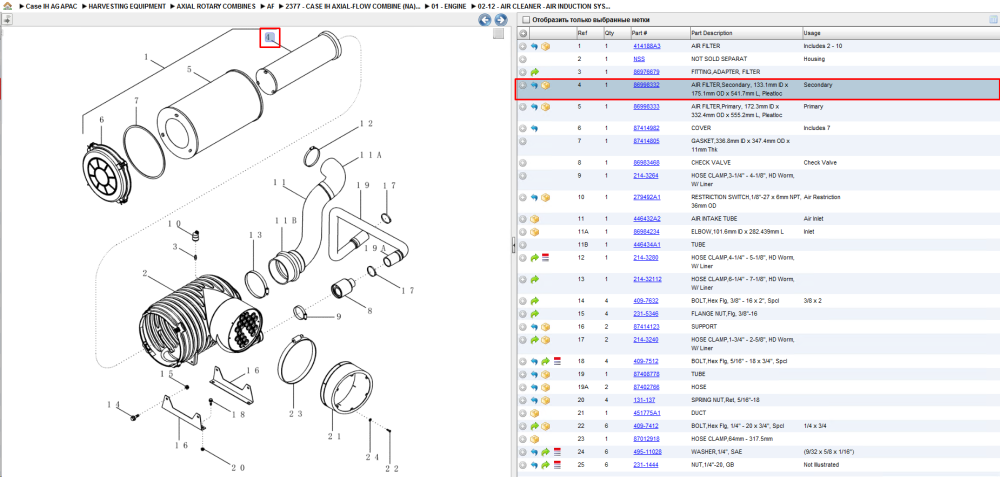Open 2377 CASE IH AXIAL-FLOW COMBINE breadcrumb

(x=354, y=6)
